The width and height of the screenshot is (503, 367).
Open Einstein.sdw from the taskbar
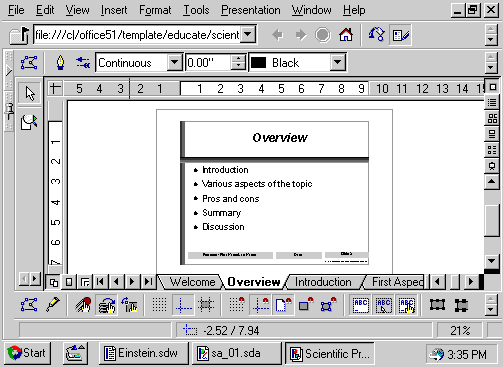pyautogui.click(x=144, y=353)
